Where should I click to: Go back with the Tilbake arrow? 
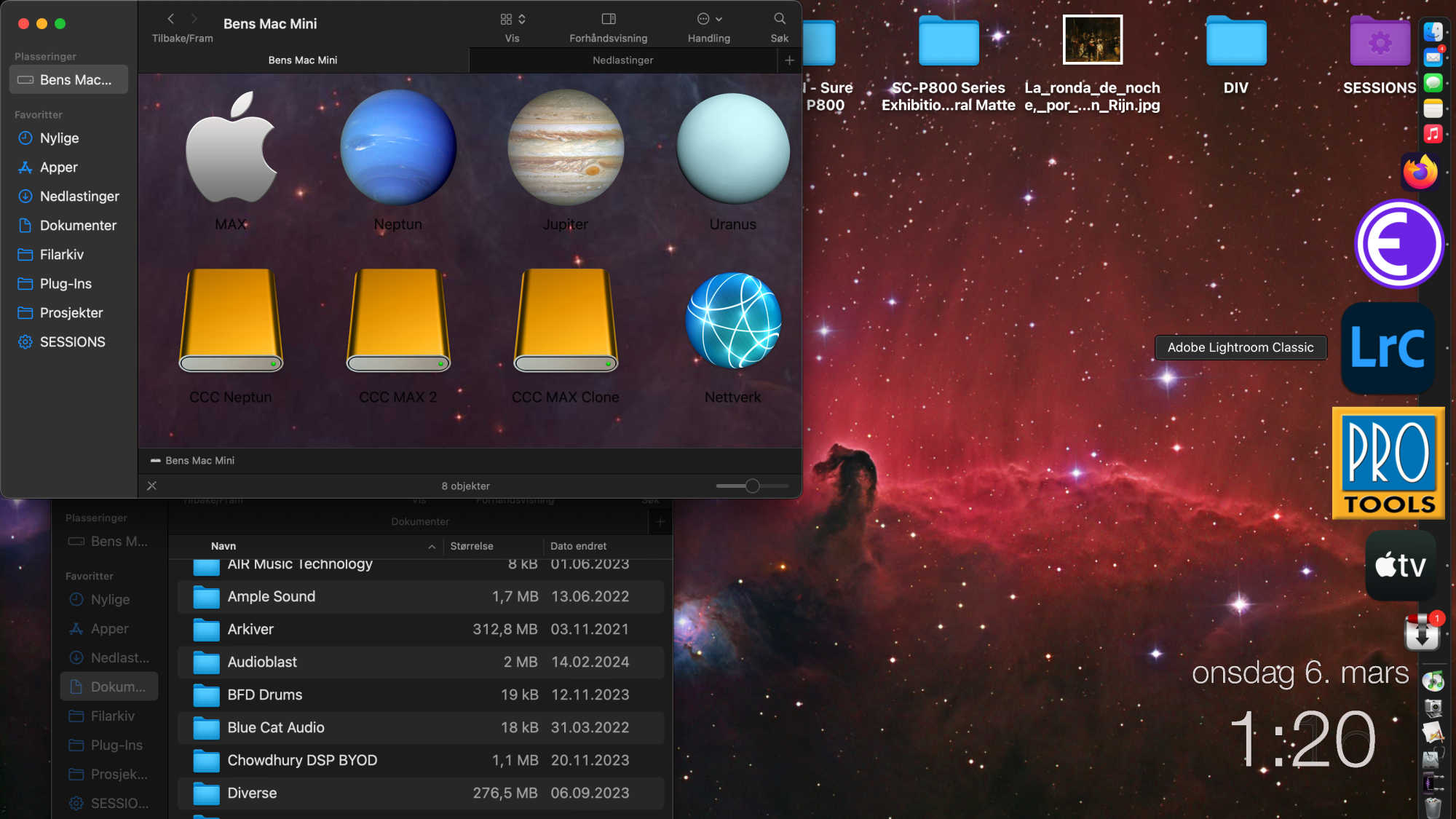pos(171,19)
